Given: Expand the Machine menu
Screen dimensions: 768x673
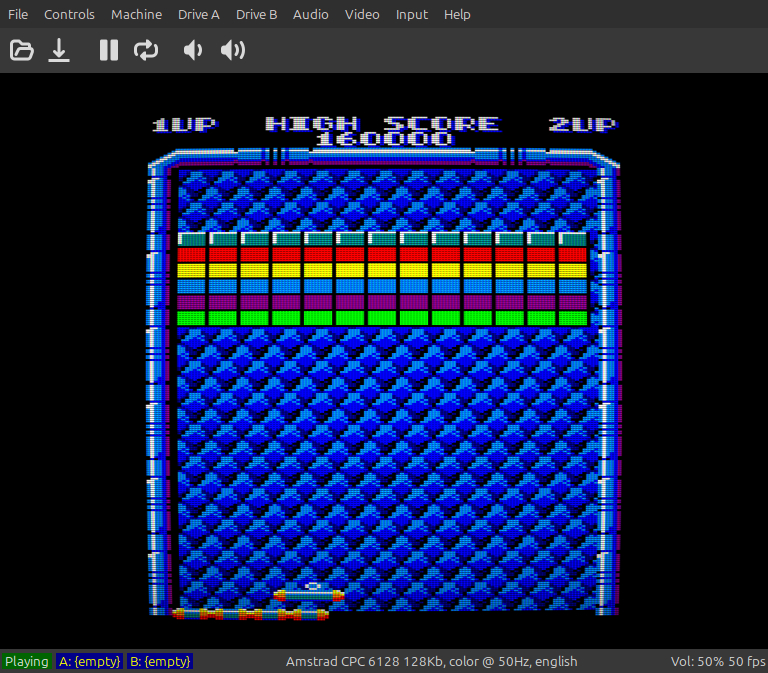Looking at the screenshot, I should point(136,14).
